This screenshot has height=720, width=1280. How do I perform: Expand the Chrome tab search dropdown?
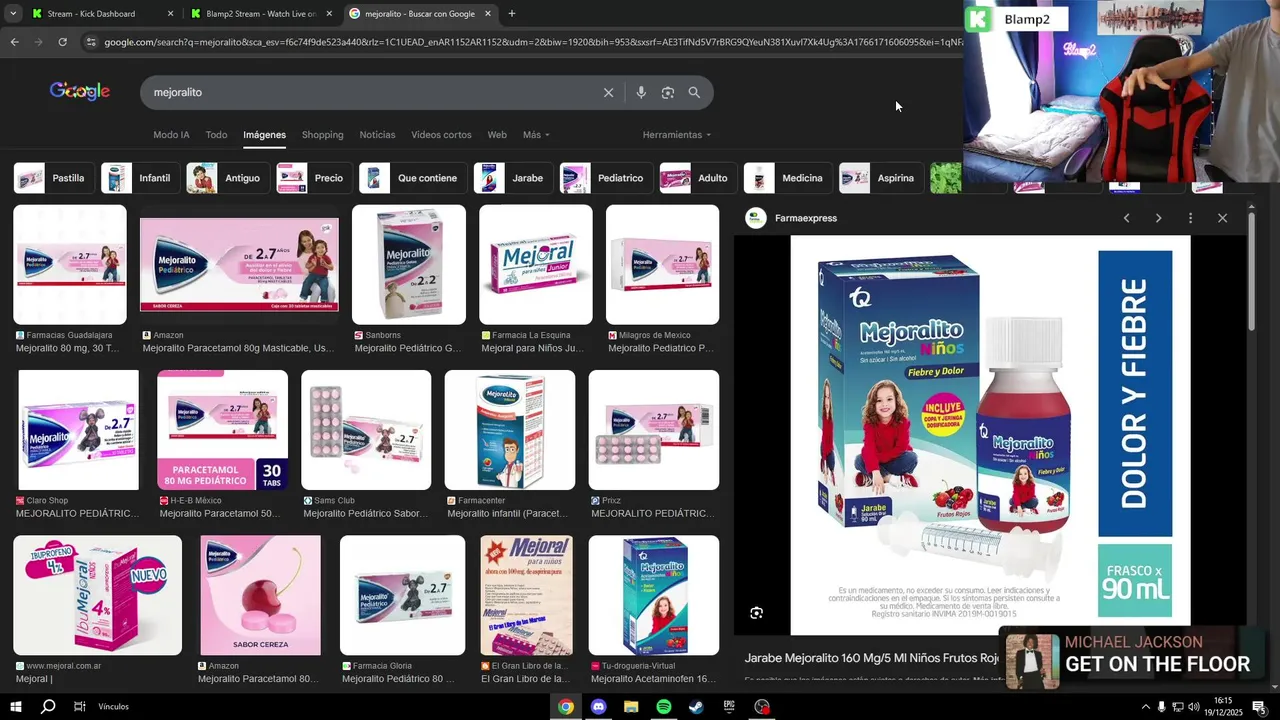13,14
